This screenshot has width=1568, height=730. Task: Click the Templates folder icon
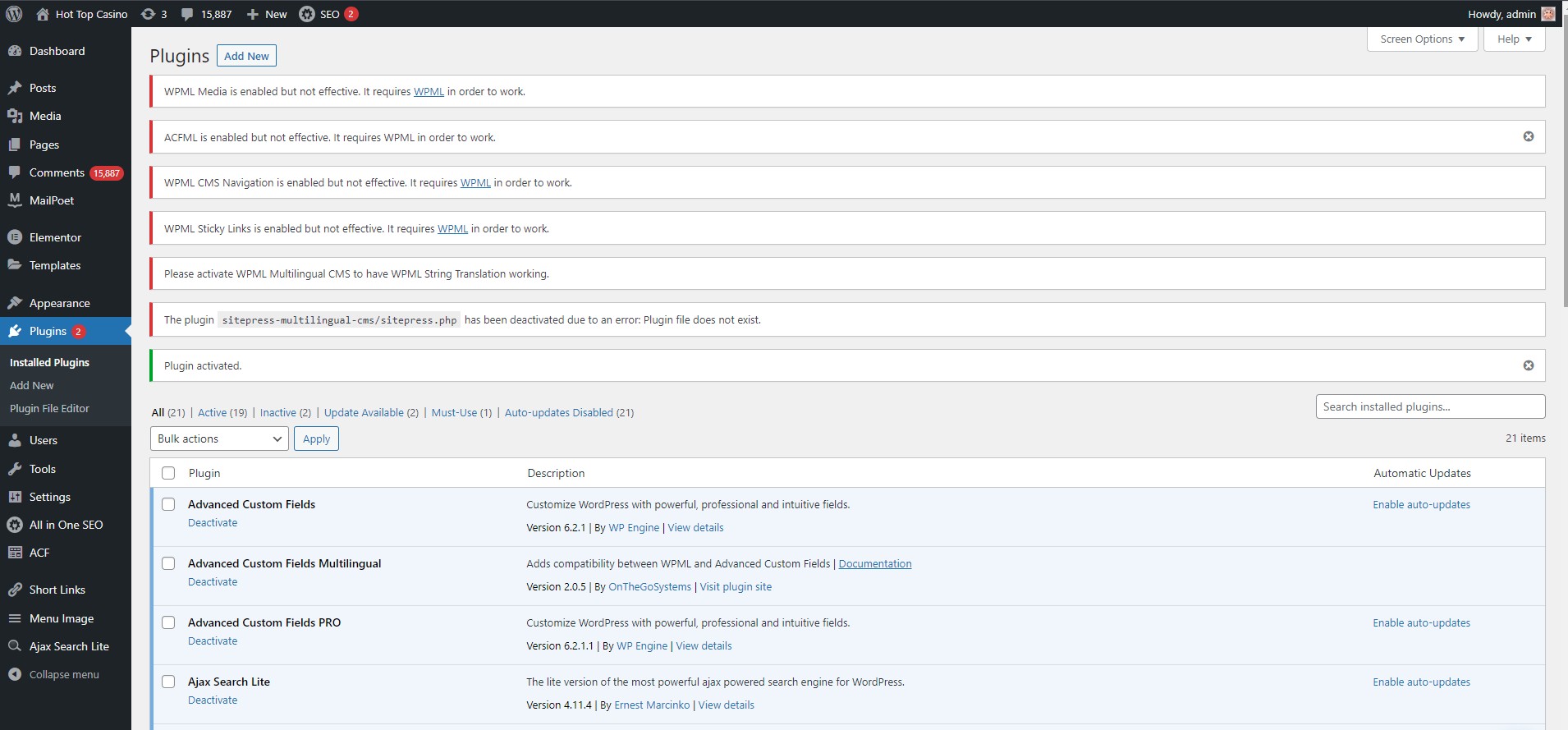click(15, 265)
